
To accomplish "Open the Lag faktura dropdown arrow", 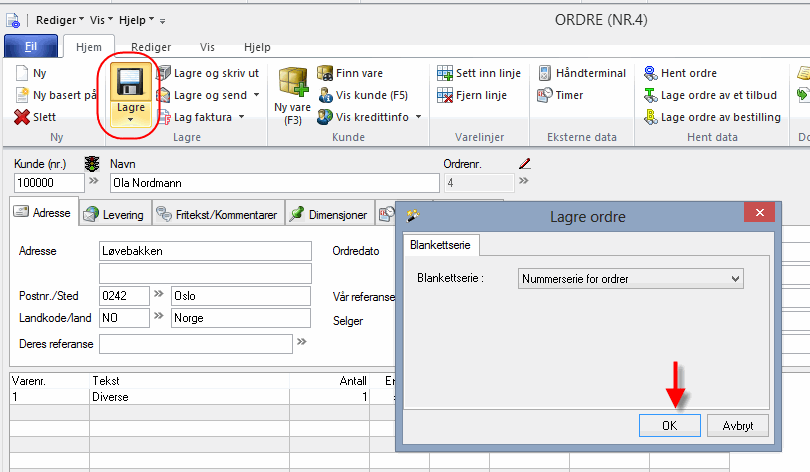I will click(x=241, y=117).
